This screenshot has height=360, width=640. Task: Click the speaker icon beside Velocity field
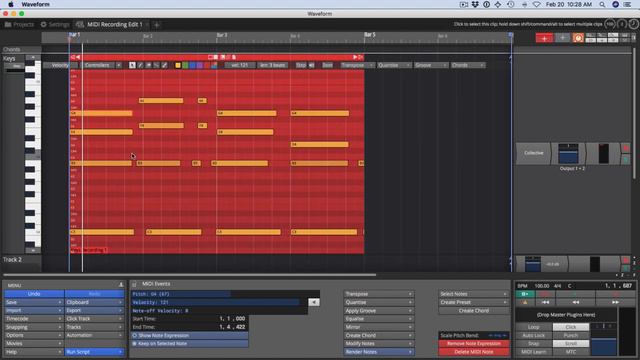[x=314, y=302]
